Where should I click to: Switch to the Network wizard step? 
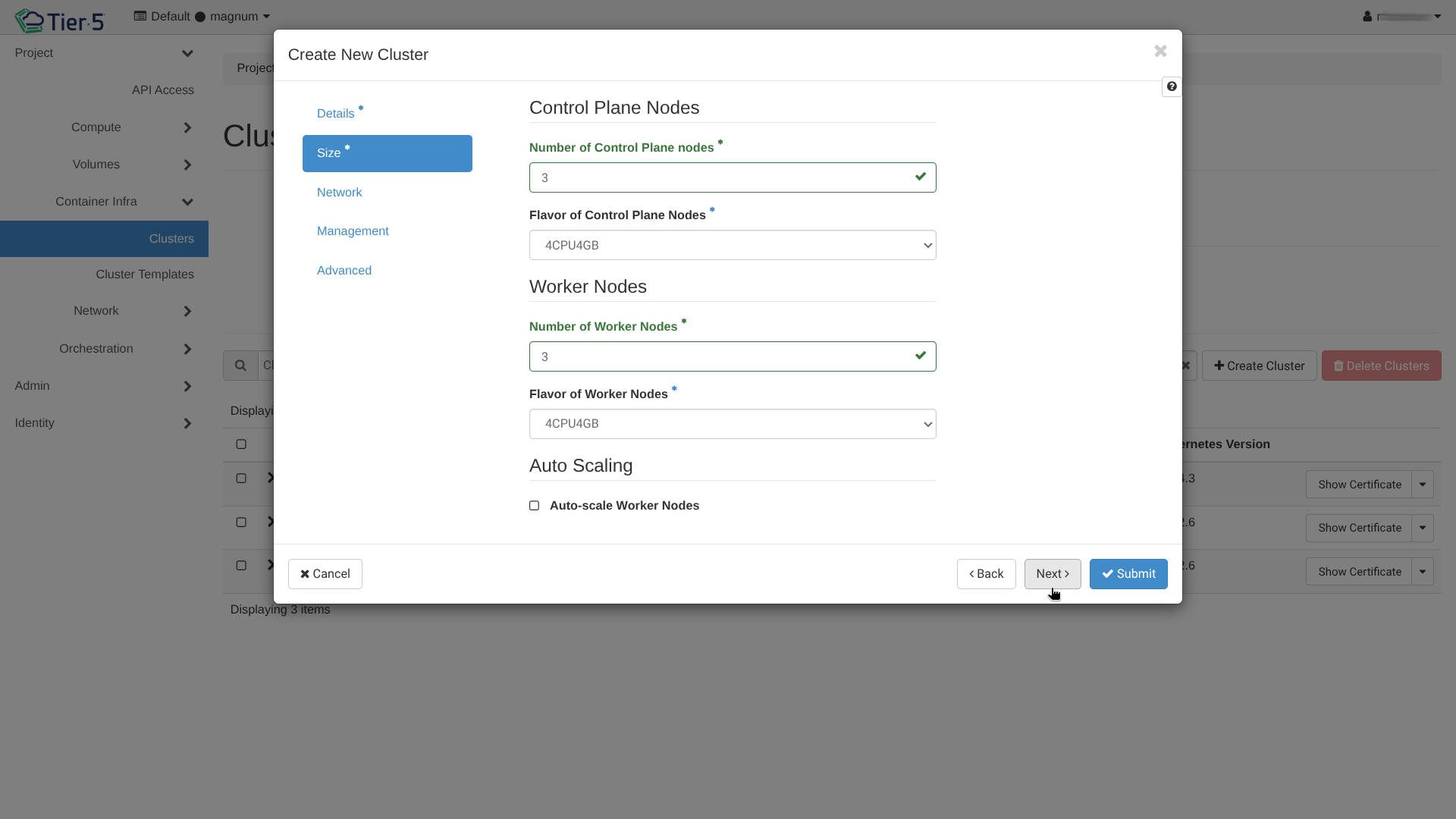pyautogui.click(x=339, y=193)
